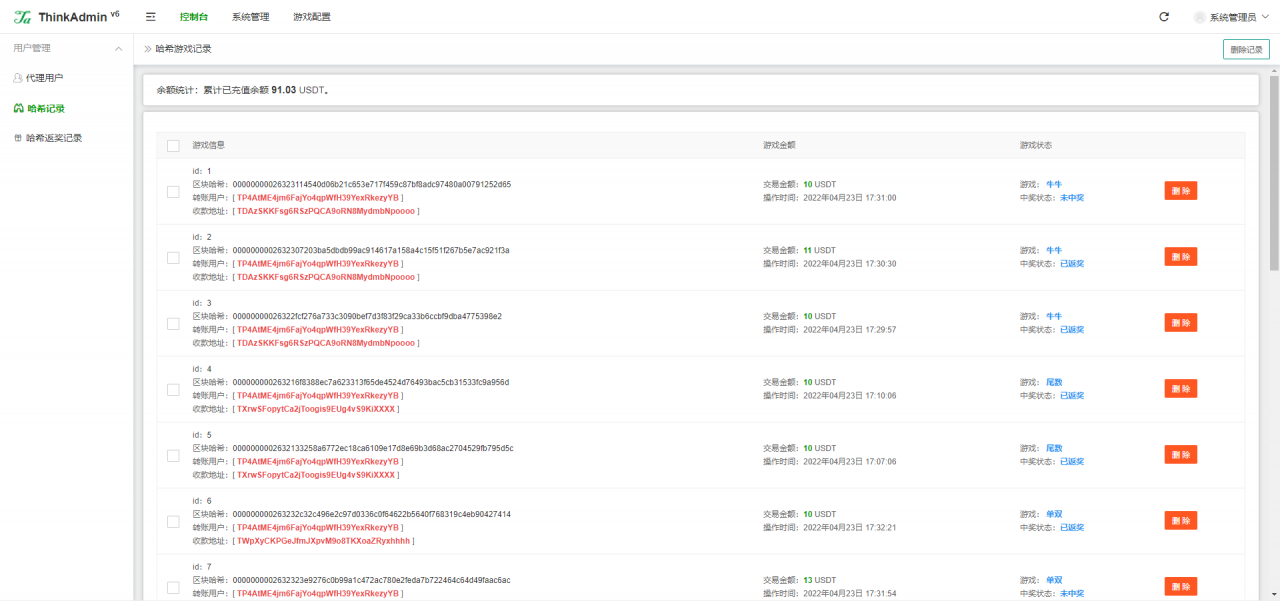This screenshot has width=1280, height=601.
Task: Check the checkbox for record id 1
Action: 173,192
